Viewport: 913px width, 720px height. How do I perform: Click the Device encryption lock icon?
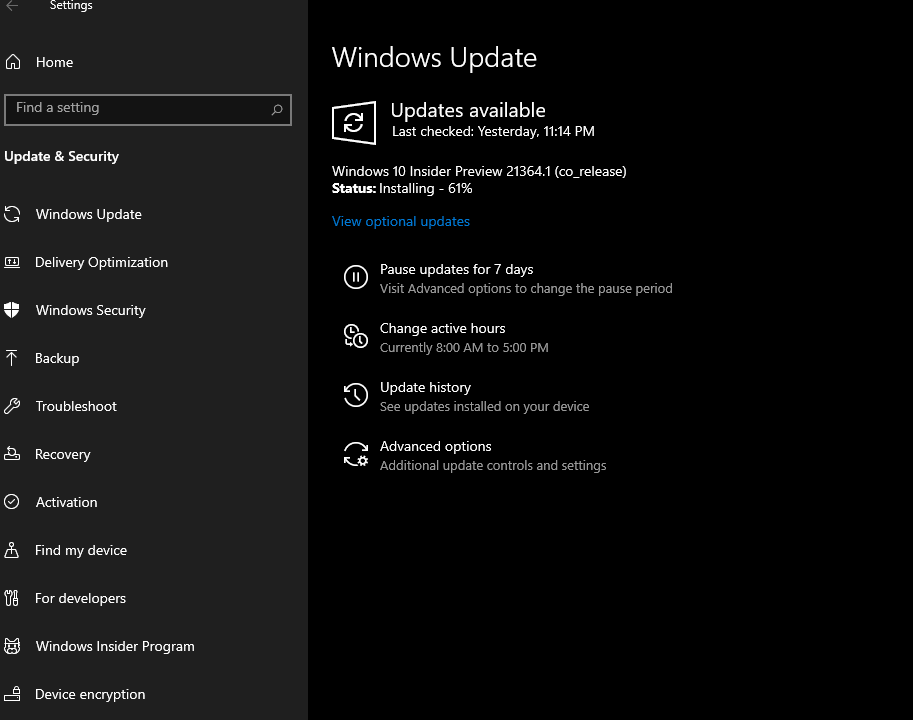click(x=13, y=694)
